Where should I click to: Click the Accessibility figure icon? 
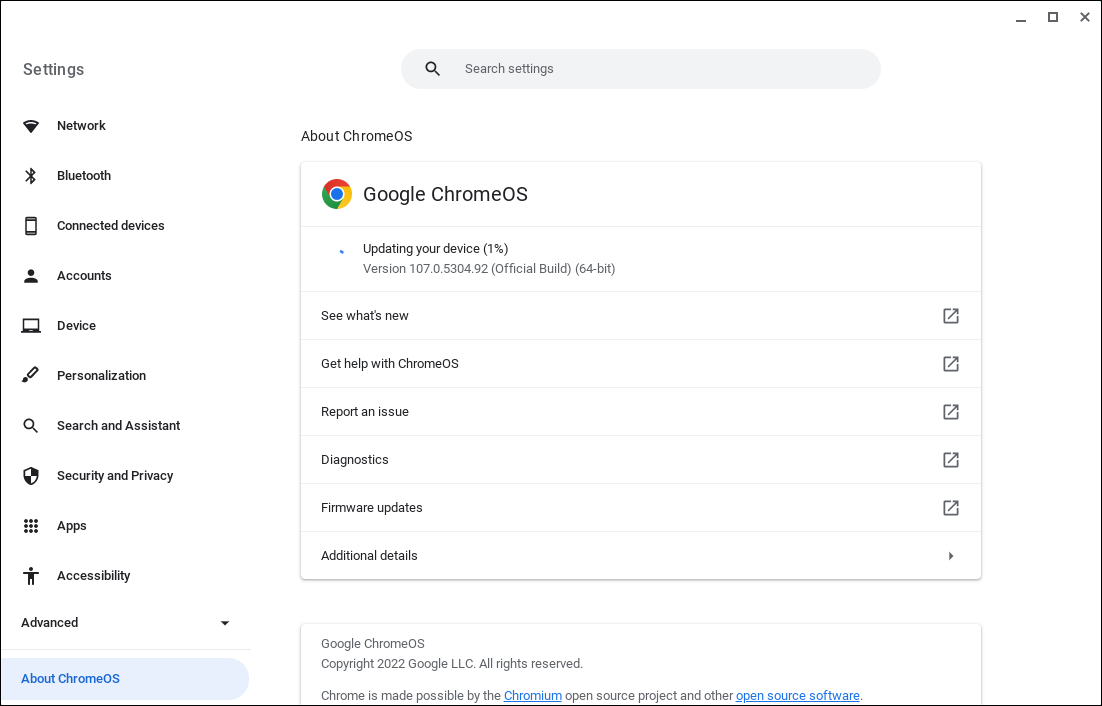point(31,575)
